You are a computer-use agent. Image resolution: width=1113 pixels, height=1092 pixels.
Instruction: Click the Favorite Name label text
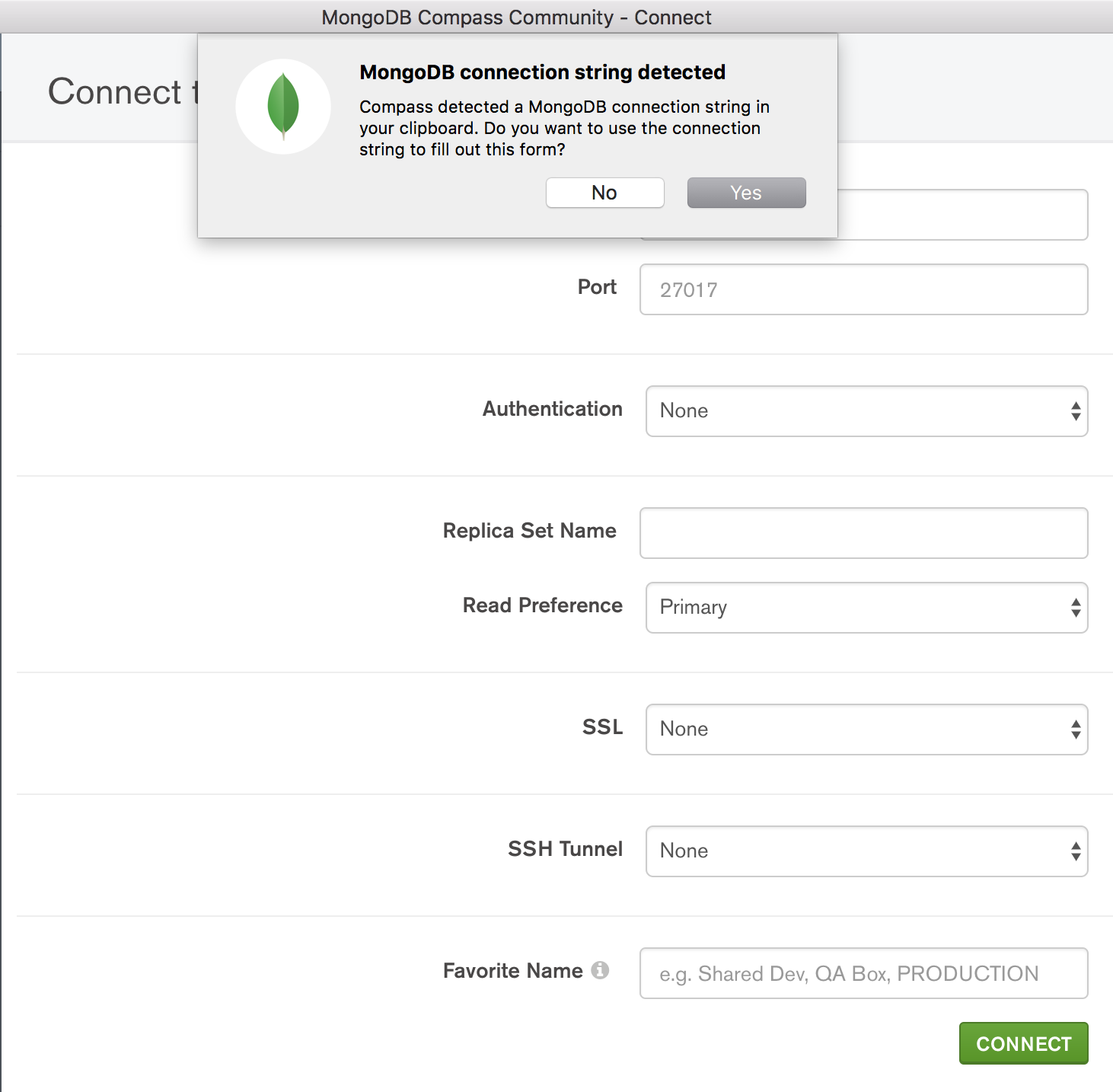click(x=512, y=971)
